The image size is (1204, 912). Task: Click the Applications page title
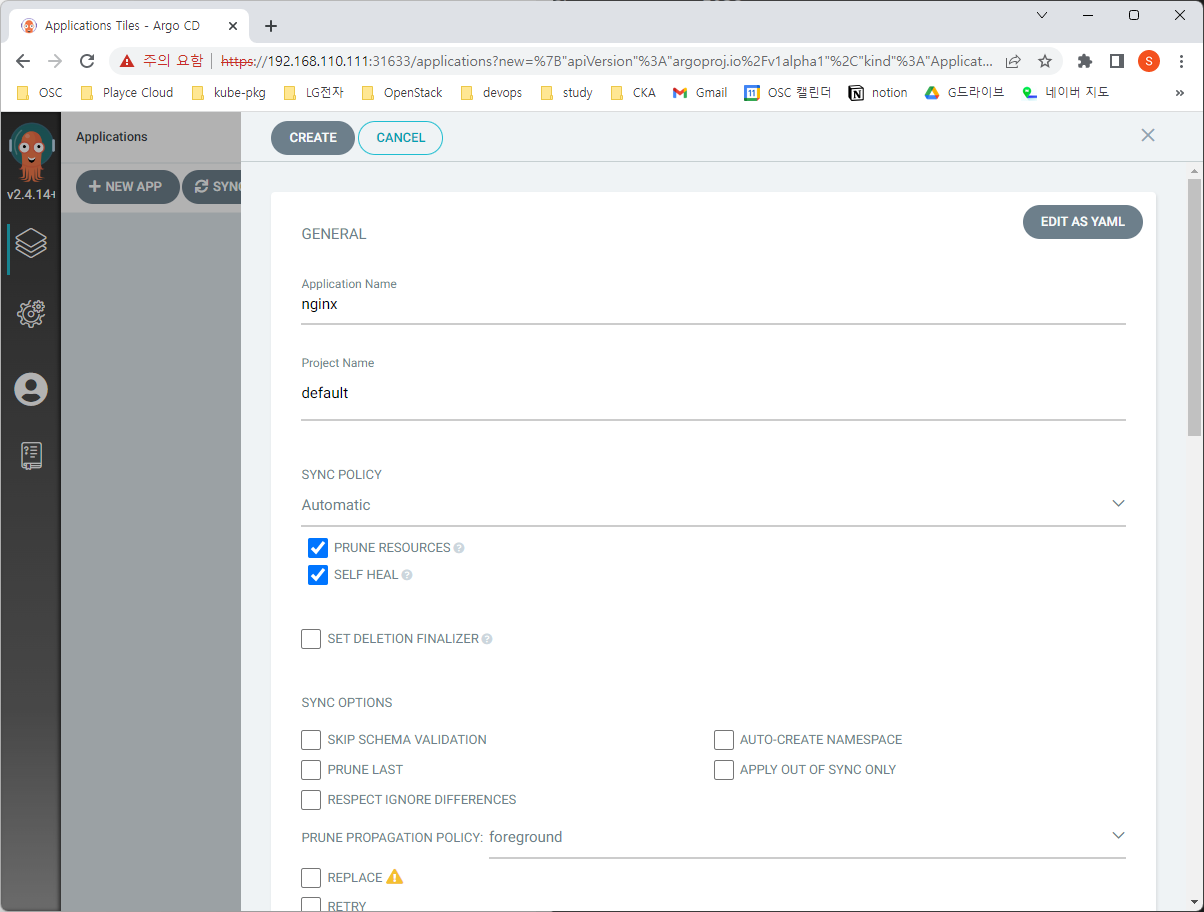(x=112, y=137)
